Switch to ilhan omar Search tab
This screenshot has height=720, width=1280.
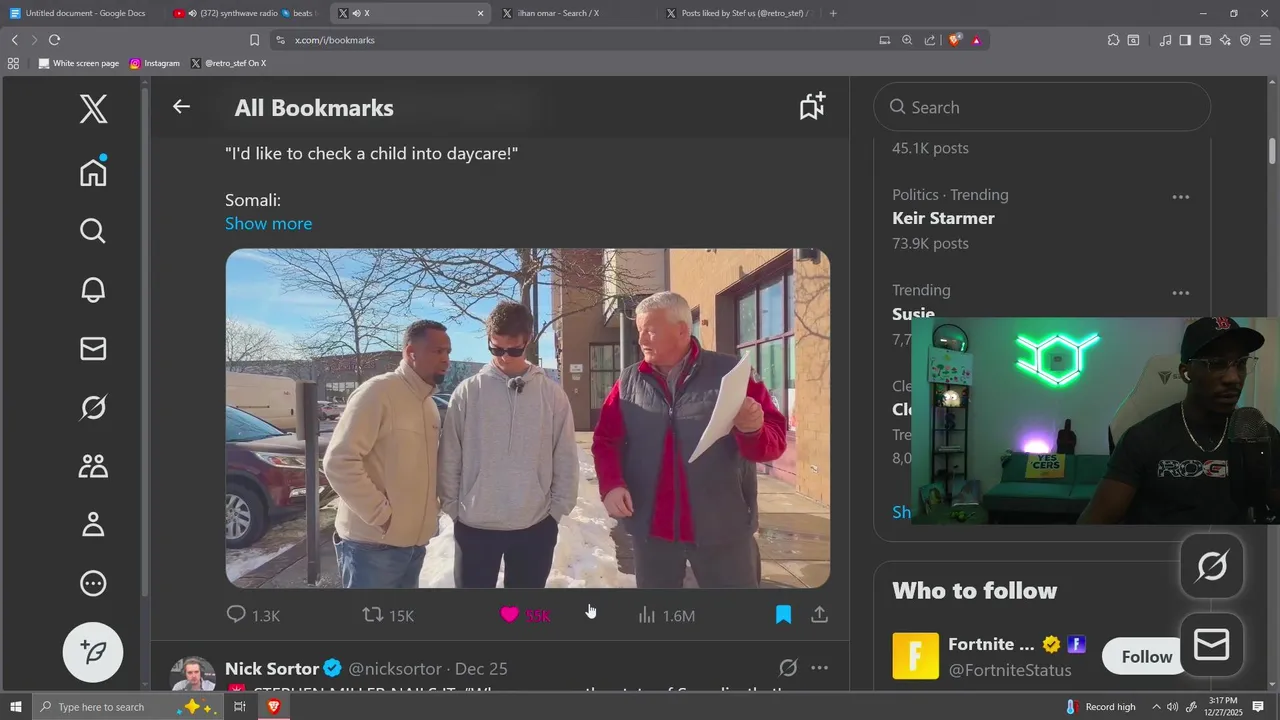(572, 13)
